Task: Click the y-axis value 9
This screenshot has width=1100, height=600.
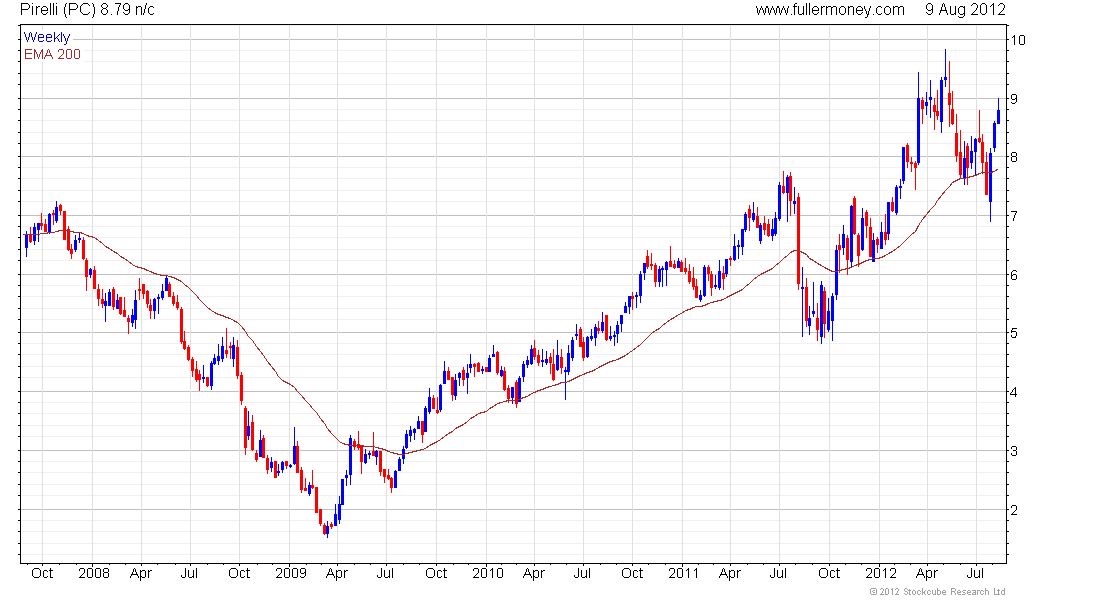Action: click(1014, 99)
